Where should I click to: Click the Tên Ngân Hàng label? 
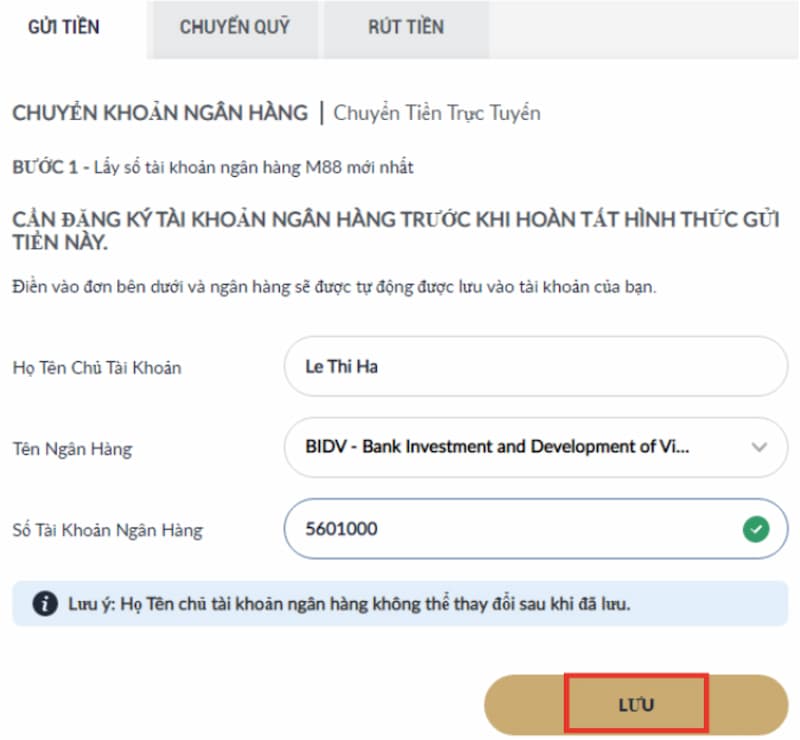click(x=72, y=449)
